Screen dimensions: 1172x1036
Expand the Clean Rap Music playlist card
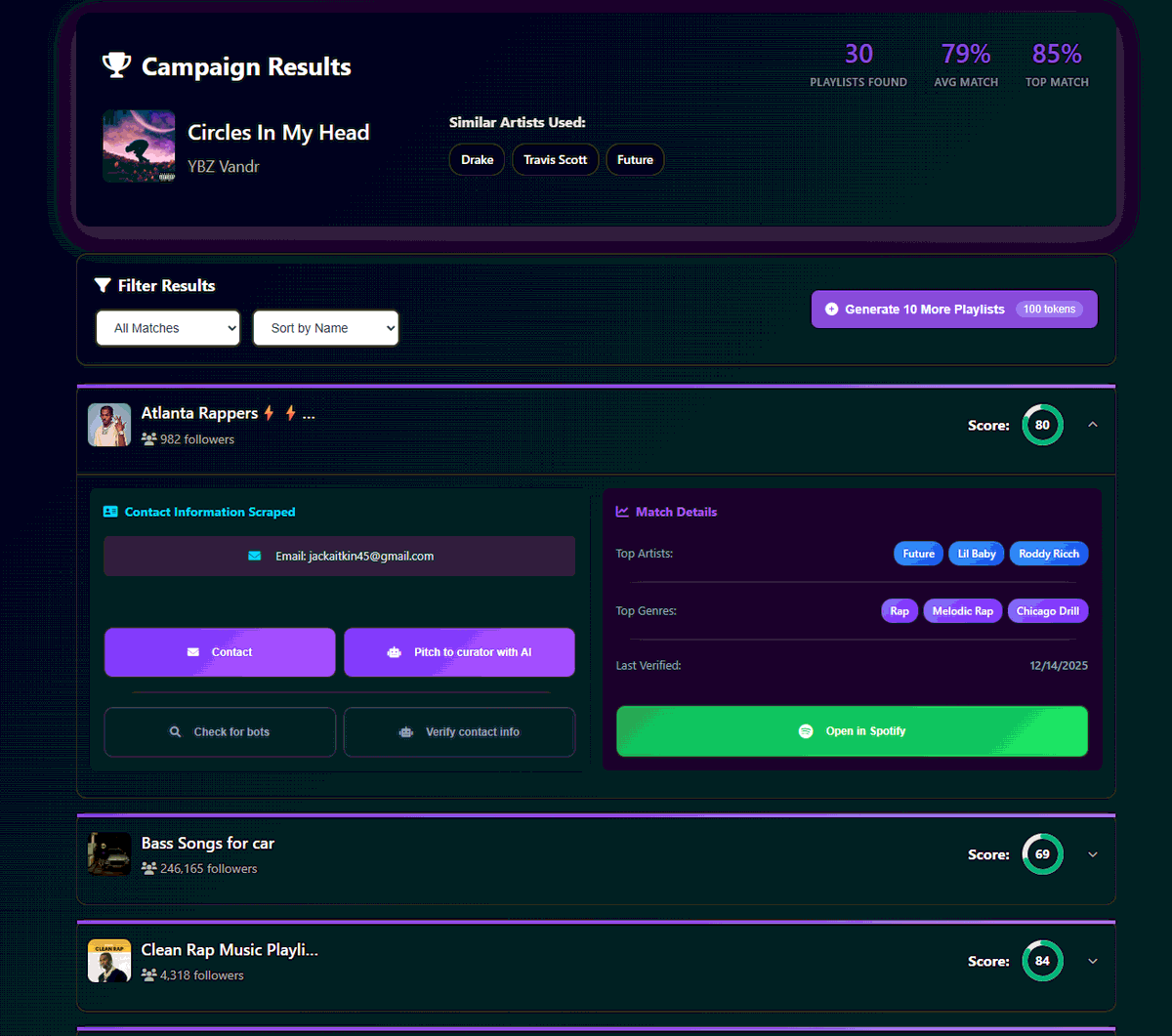1093,961
